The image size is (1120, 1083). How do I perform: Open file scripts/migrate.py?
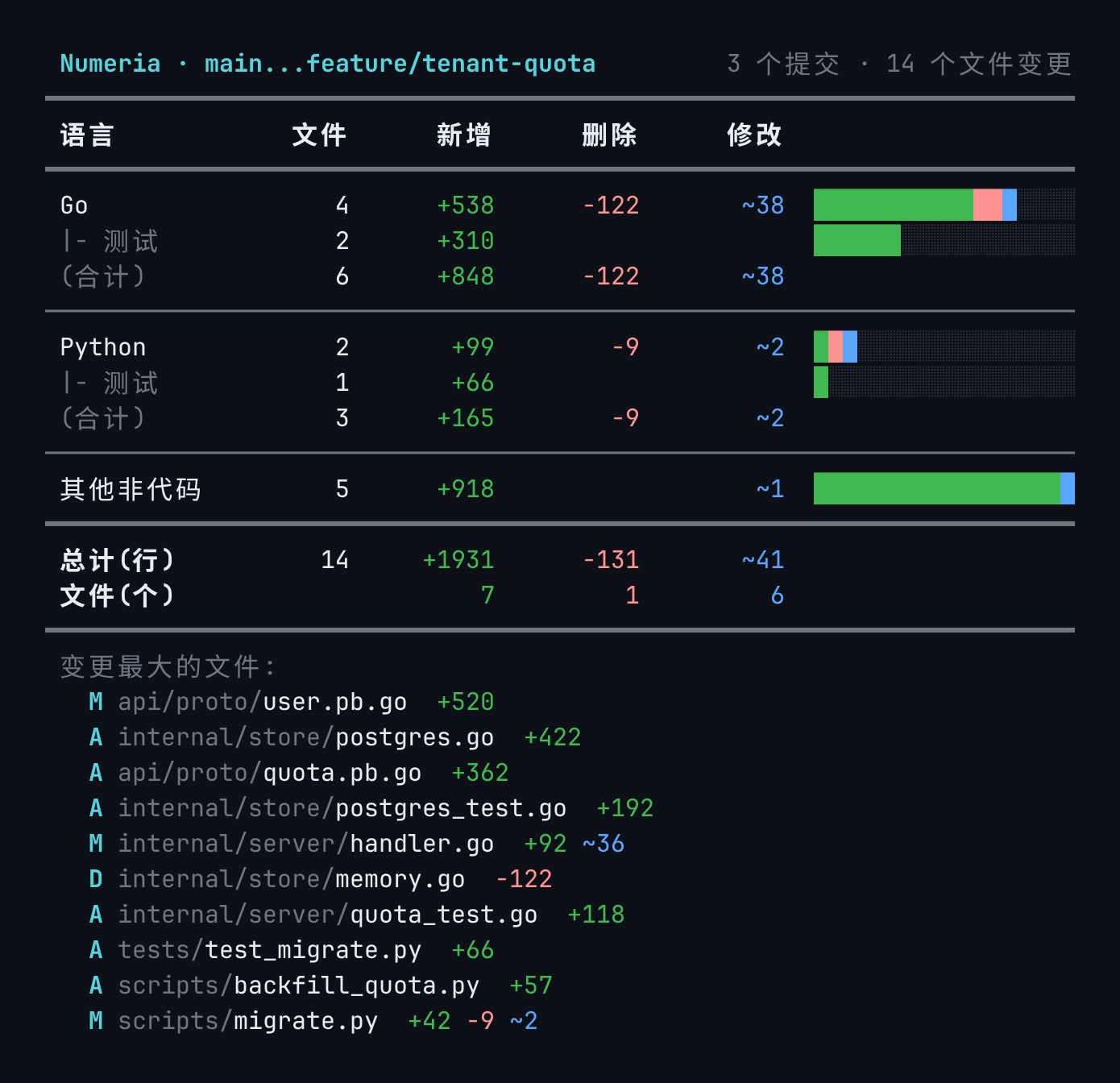(248, 1021)
